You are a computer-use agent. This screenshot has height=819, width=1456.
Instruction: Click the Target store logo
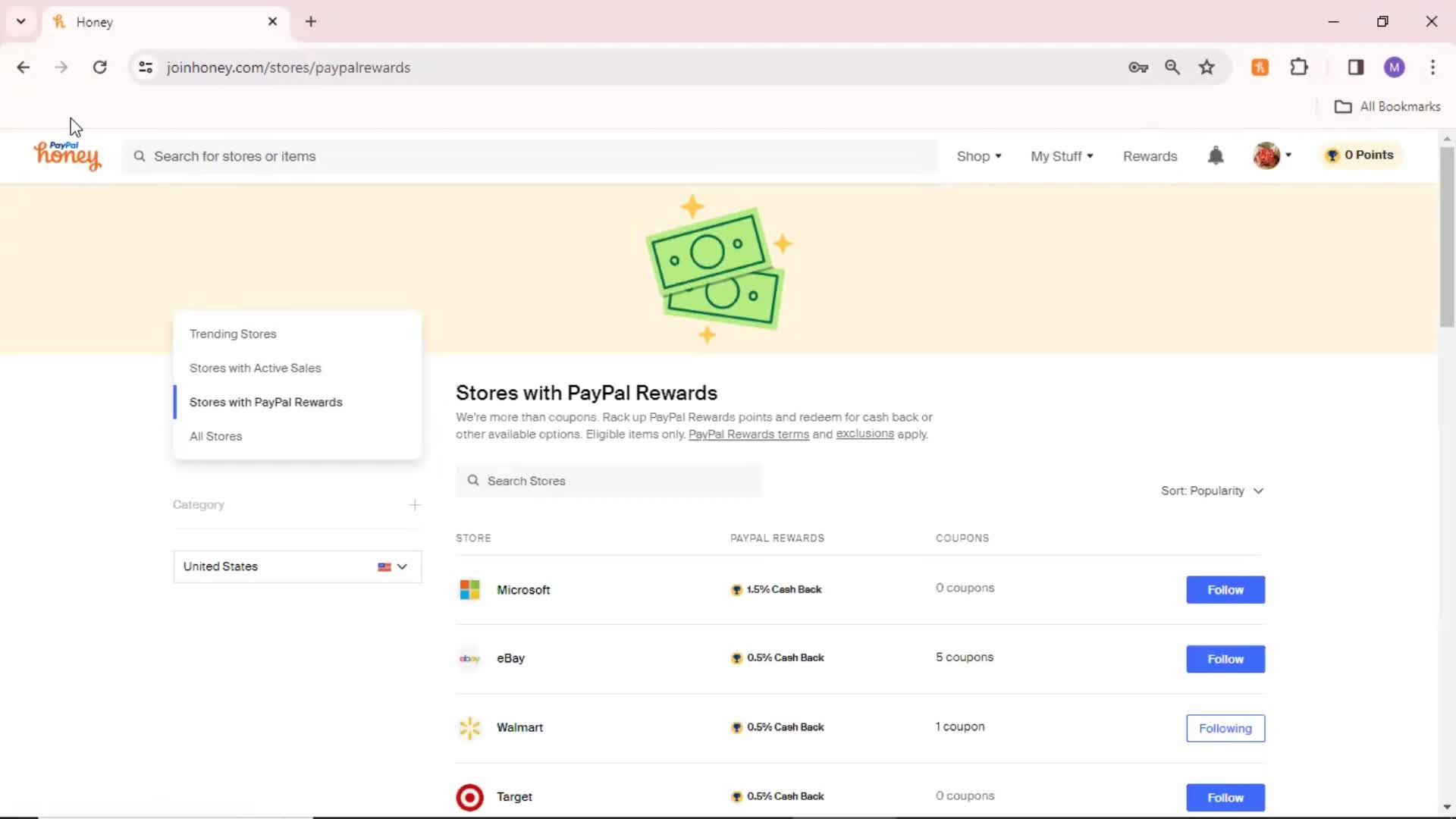coord(469,797)
